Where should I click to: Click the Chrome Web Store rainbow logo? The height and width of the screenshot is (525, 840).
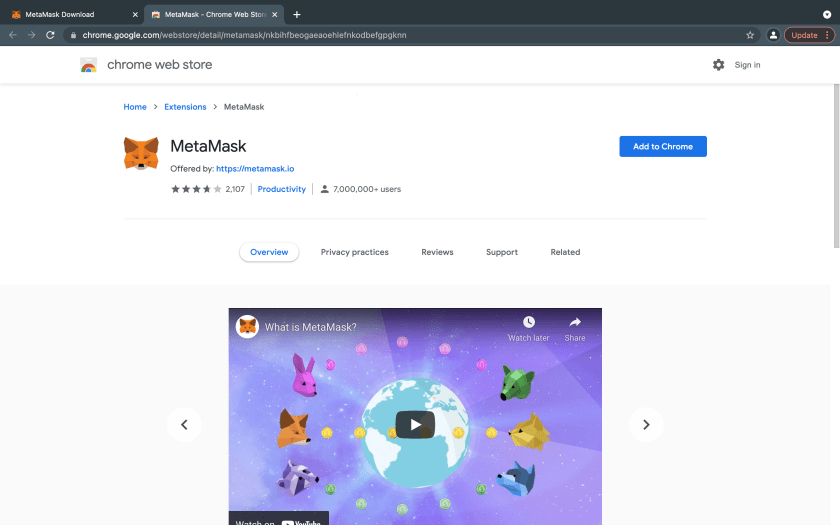click(x=89, y=65)
